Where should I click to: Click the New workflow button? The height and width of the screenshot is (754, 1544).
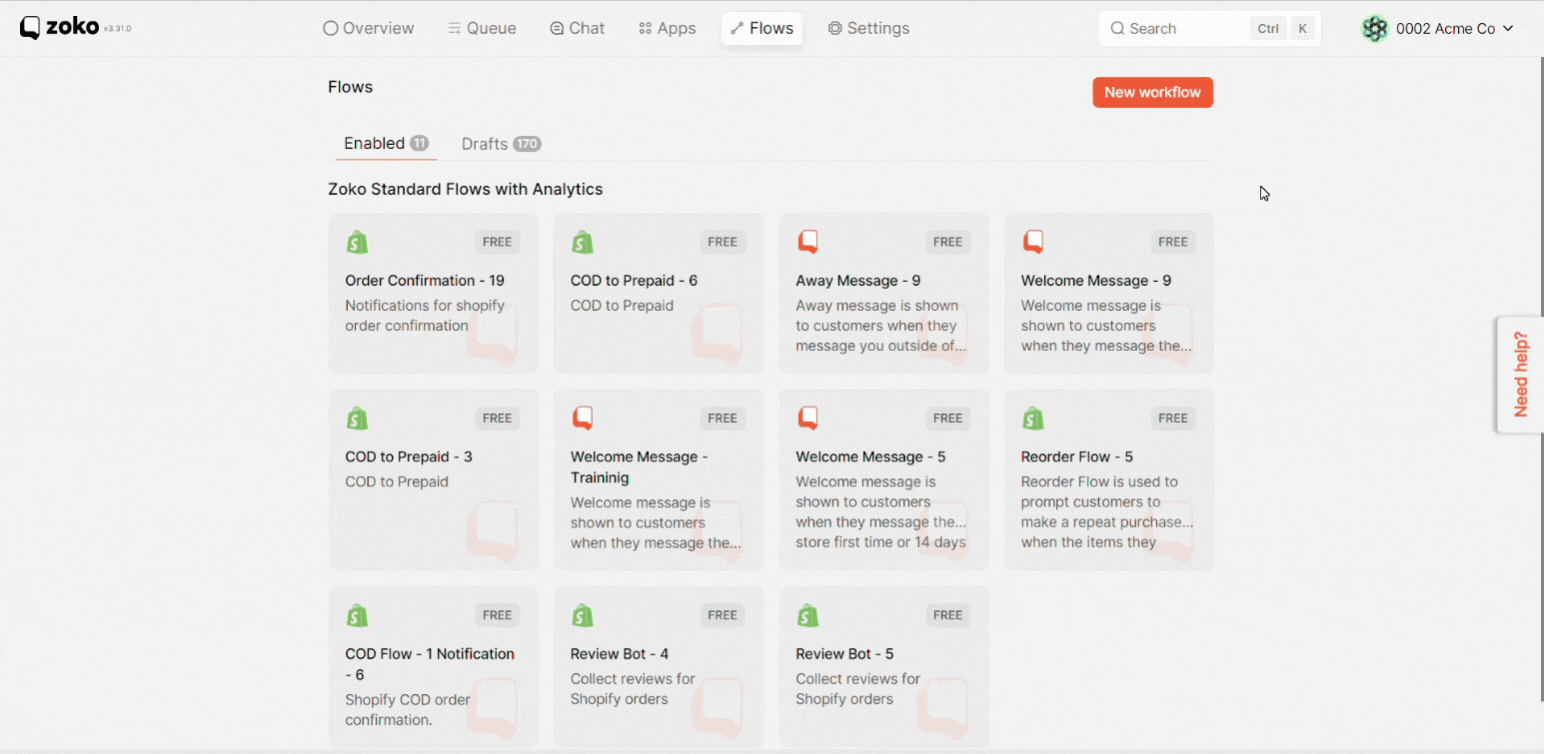coord(1152,92)
